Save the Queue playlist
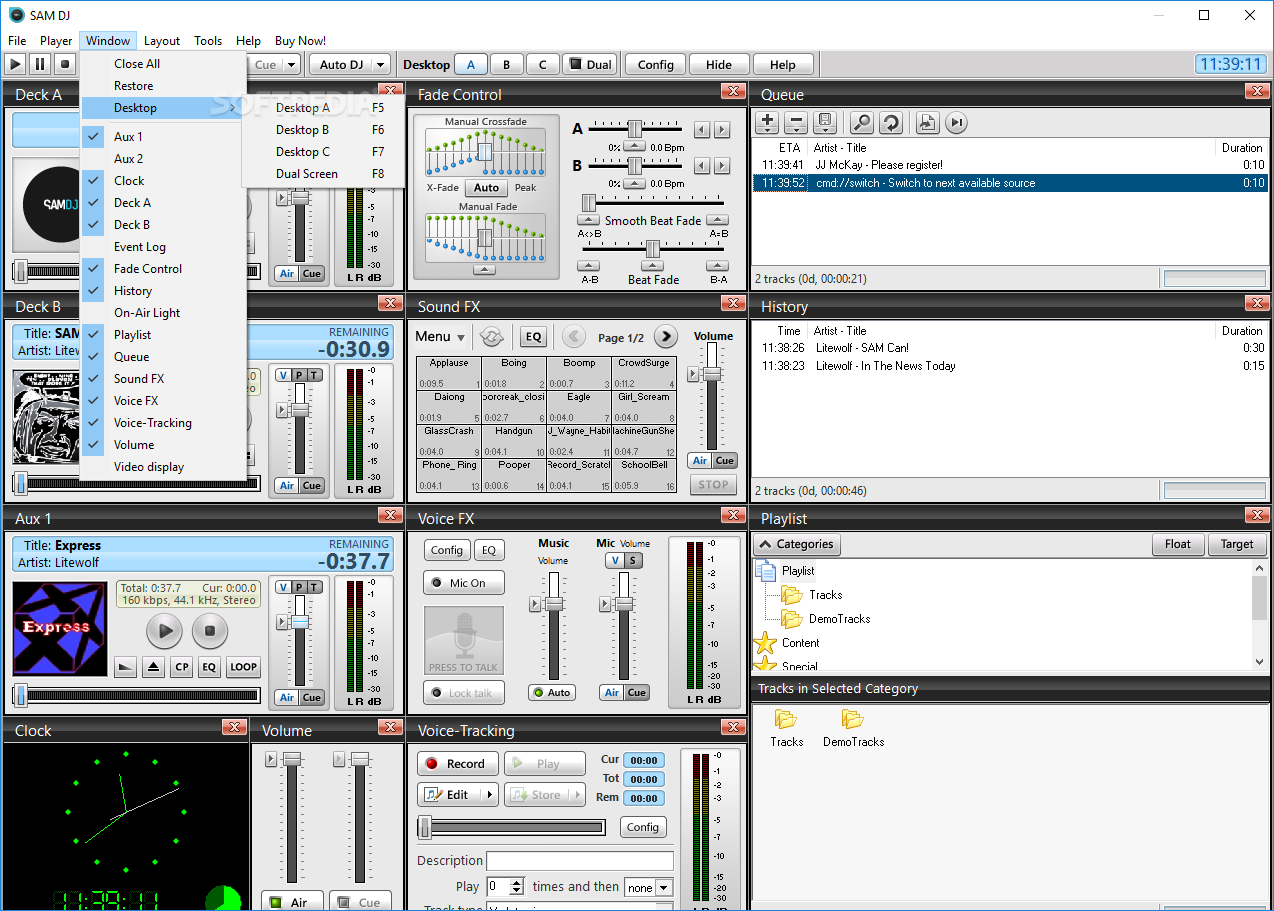The height and width of the screenshot is (911, 1274). tap(825, 123)
